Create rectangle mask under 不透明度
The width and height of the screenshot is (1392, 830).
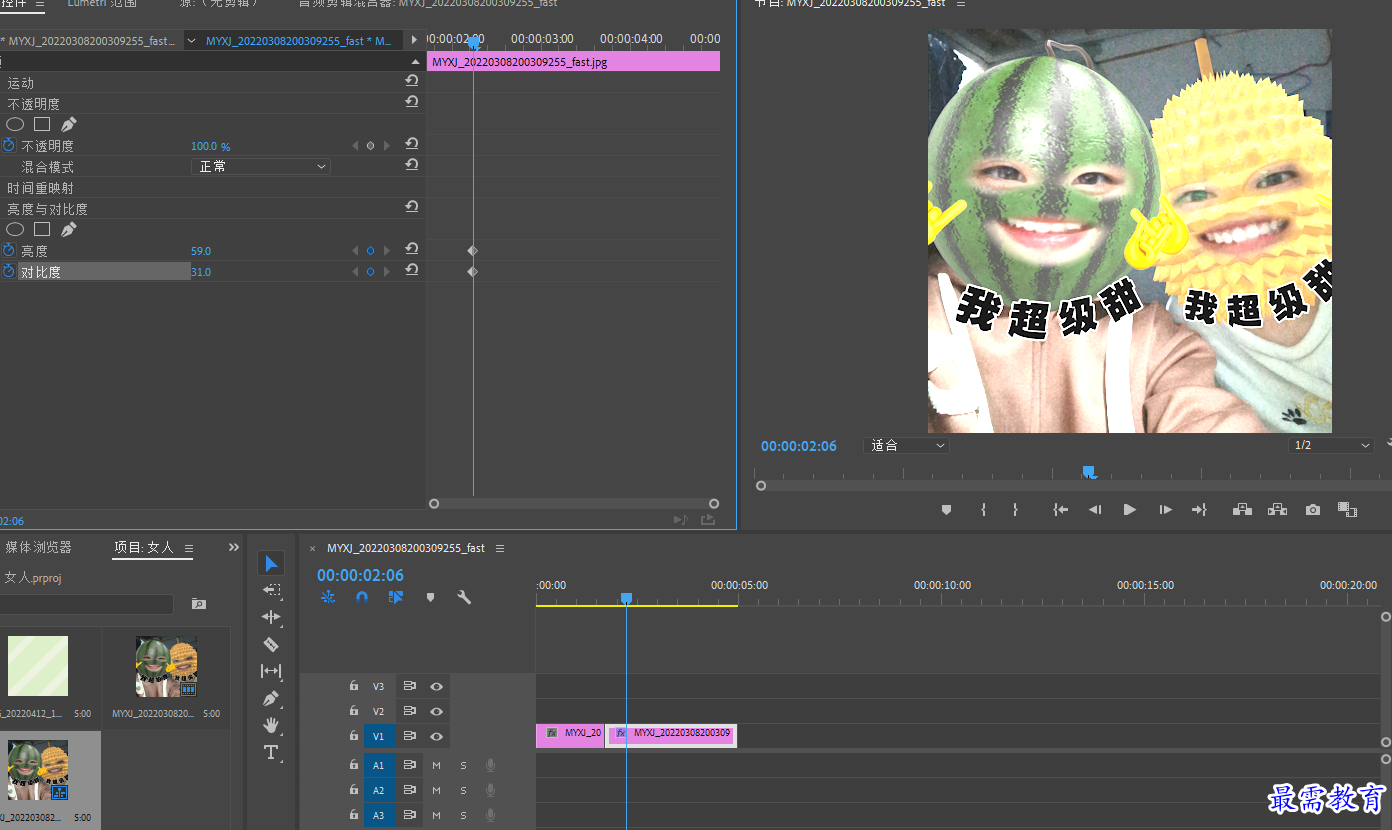click(x=42, y=125)
